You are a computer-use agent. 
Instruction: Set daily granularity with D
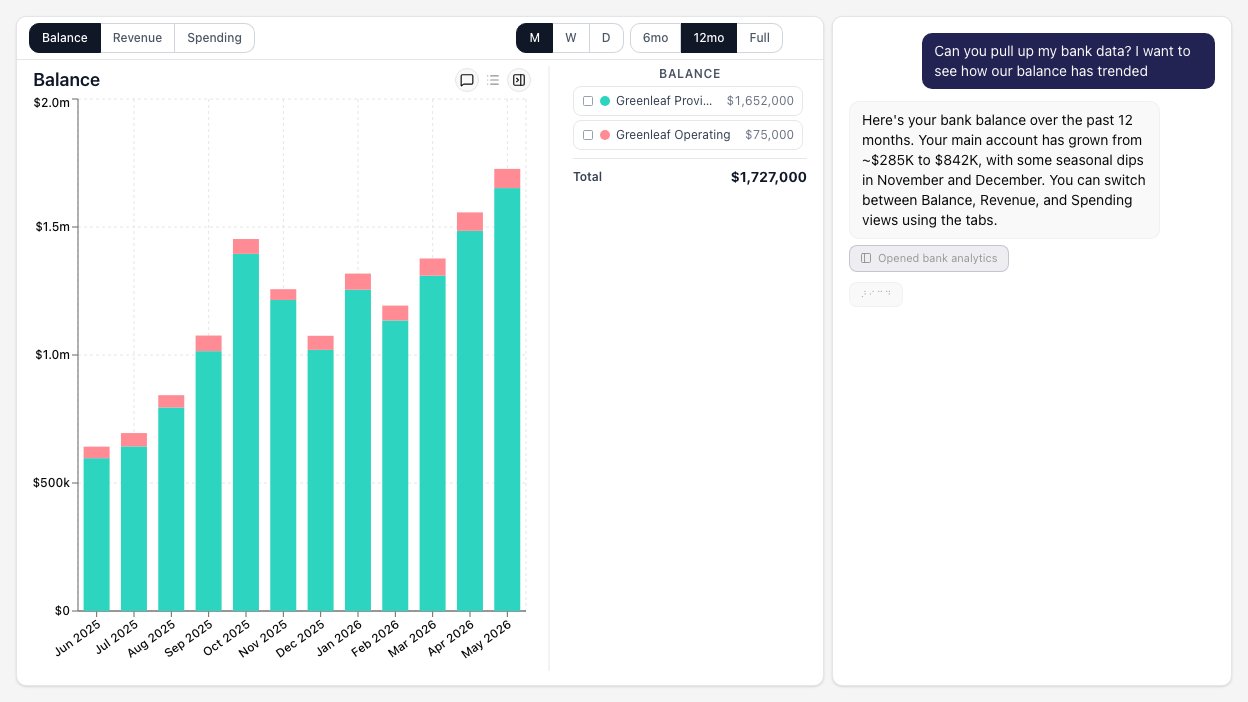click(x=606, y=38)
